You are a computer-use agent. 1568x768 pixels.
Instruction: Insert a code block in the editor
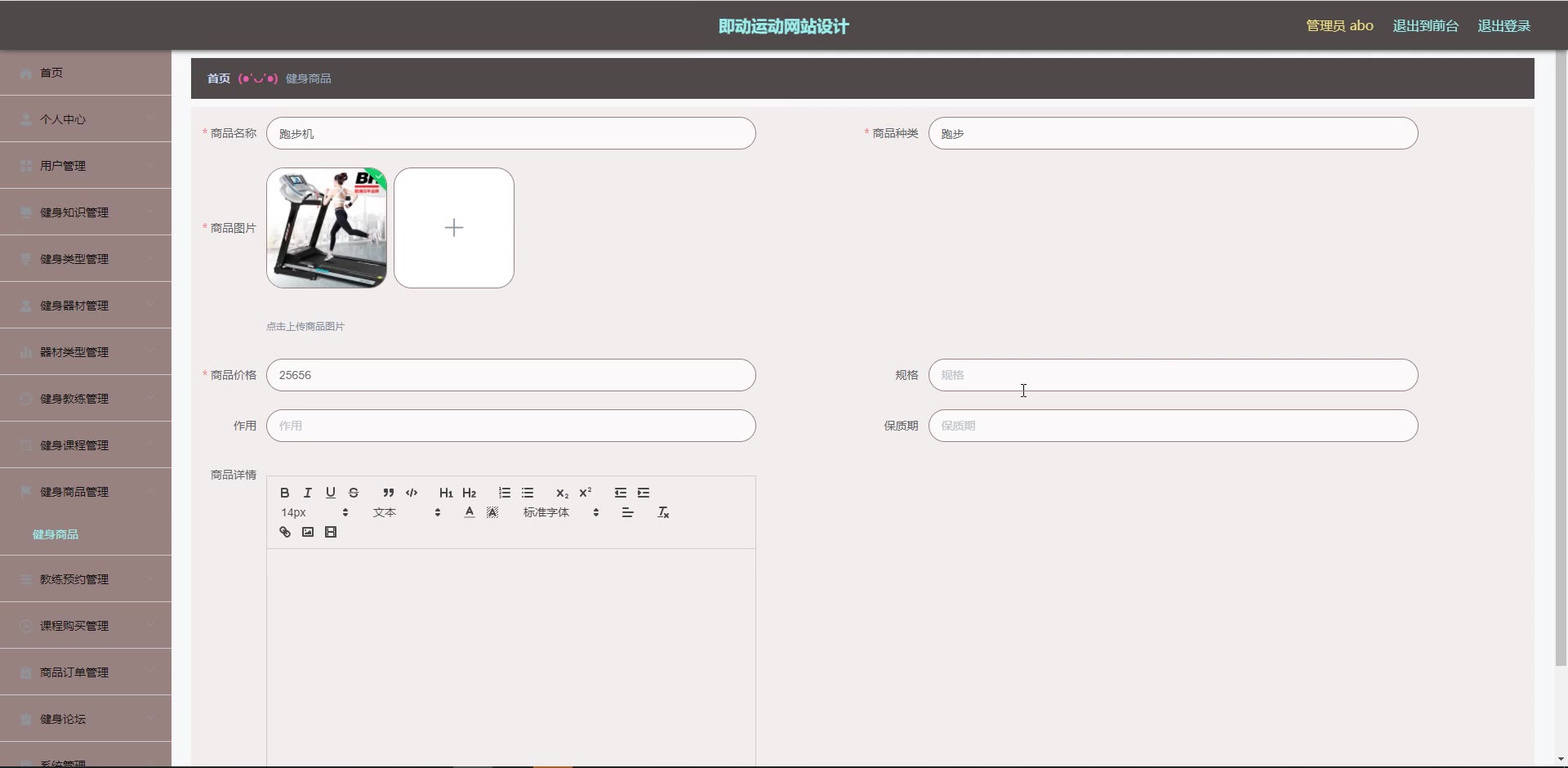[x=411, y=493]
